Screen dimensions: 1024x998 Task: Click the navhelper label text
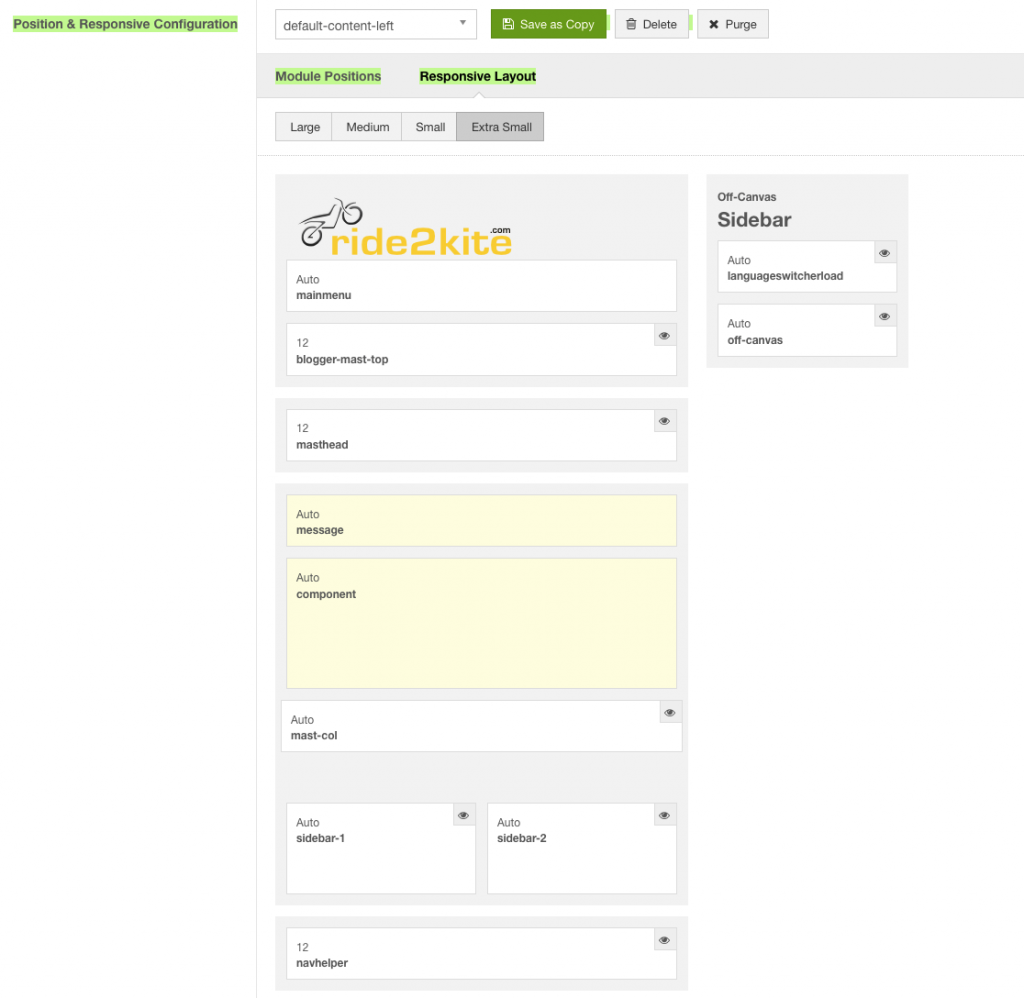[322, 963]
